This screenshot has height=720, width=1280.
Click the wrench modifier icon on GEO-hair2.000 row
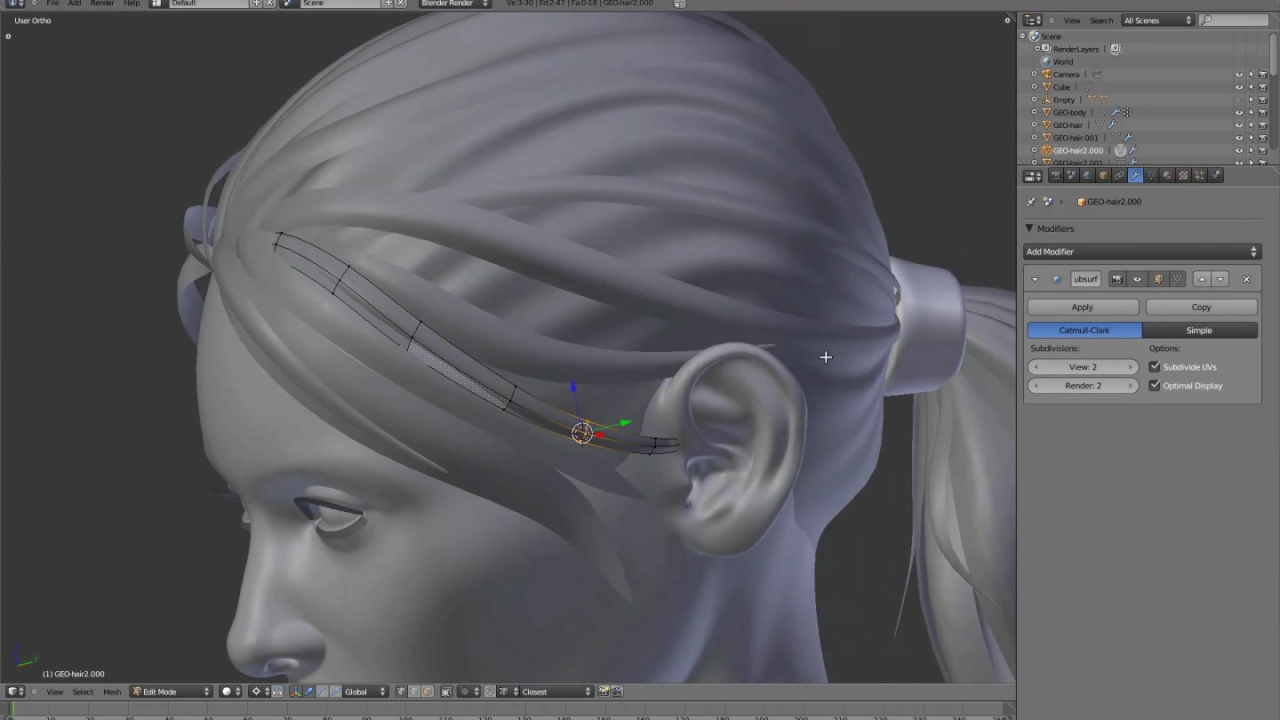click(x=1132, y=150)
